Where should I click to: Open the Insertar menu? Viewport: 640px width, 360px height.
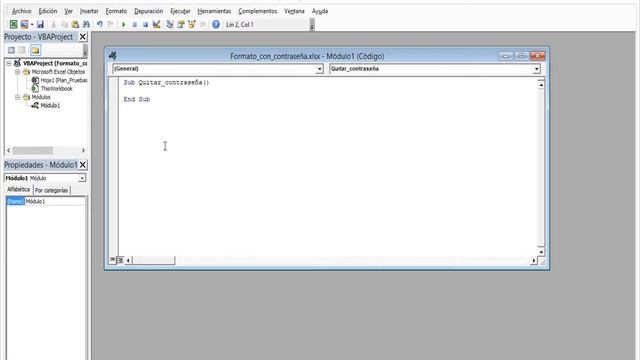89,11
